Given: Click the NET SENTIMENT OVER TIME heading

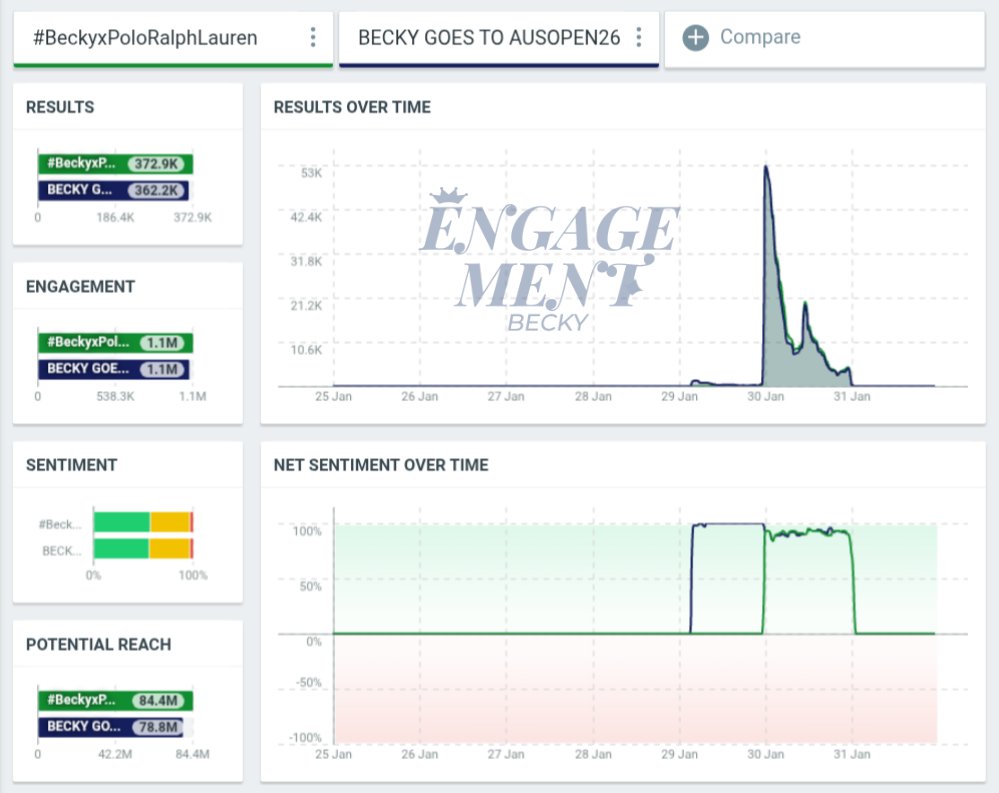Looking at the screenshot, I should (x=381, y=465).
